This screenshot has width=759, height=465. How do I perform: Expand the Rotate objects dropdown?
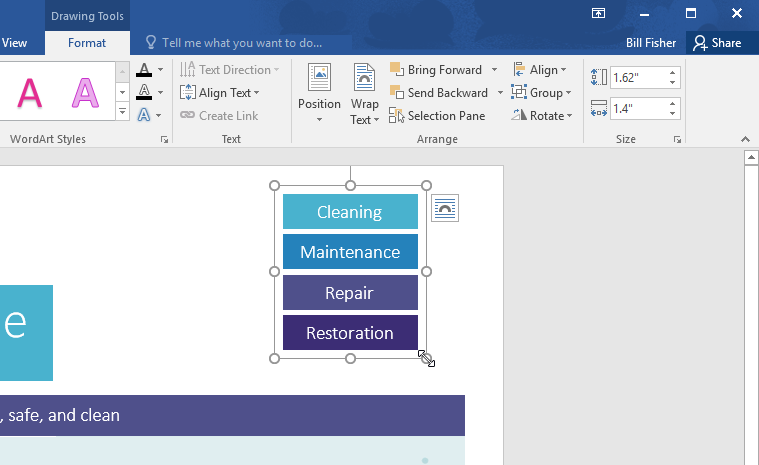541,116
